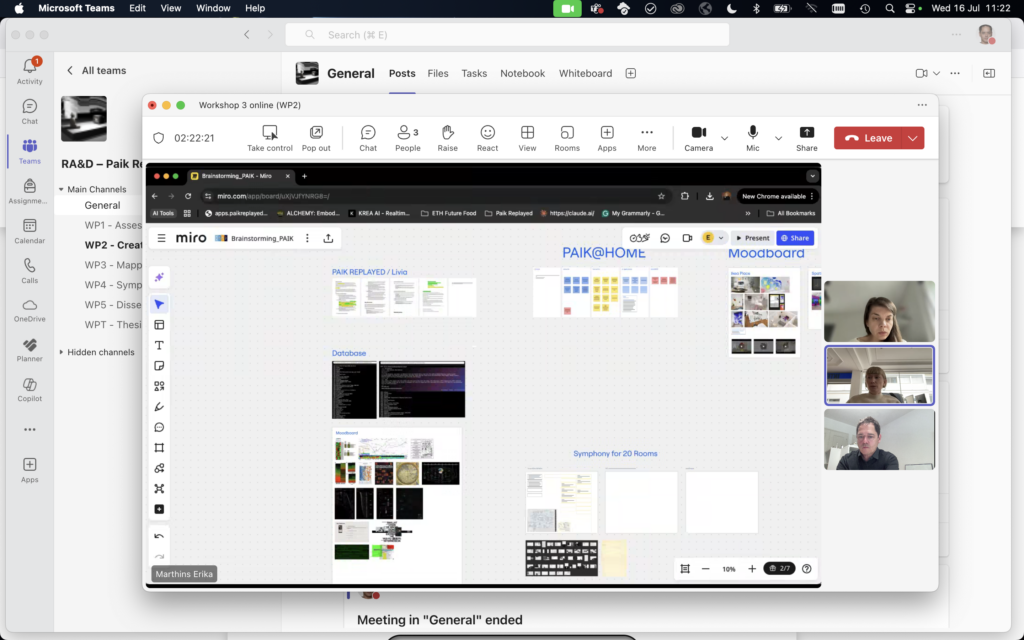Open Calendar in Teams sidebar
Viewport: 1024px width, 640px height.
tap(30, 231)
